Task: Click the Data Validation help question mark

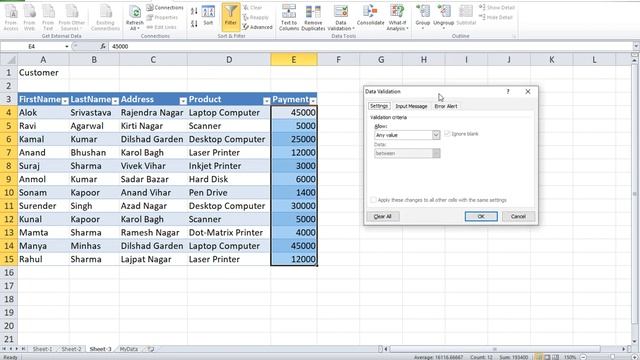Action: tap(508, 91)
